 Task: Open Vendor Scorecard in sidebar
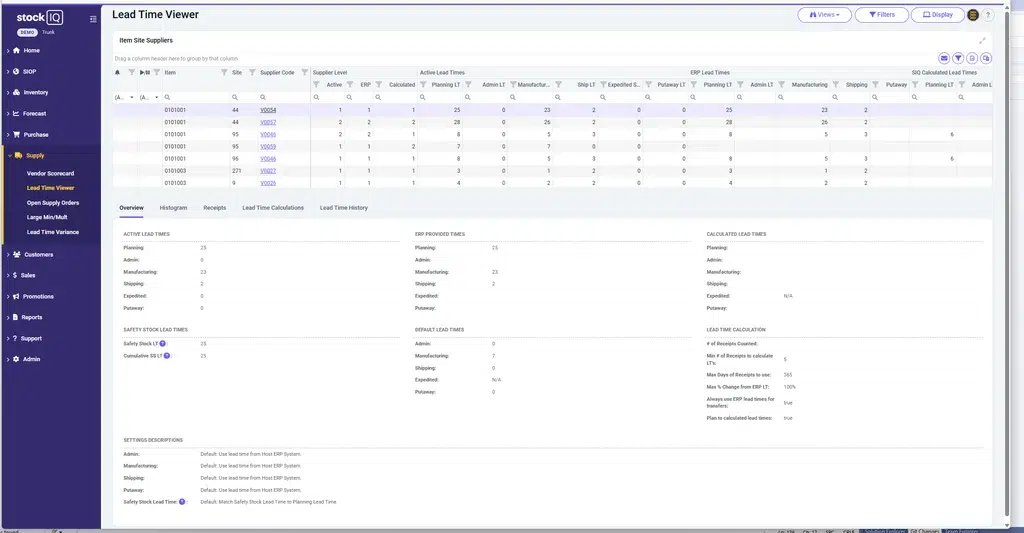pyautogui.click(x=50, y=174)
